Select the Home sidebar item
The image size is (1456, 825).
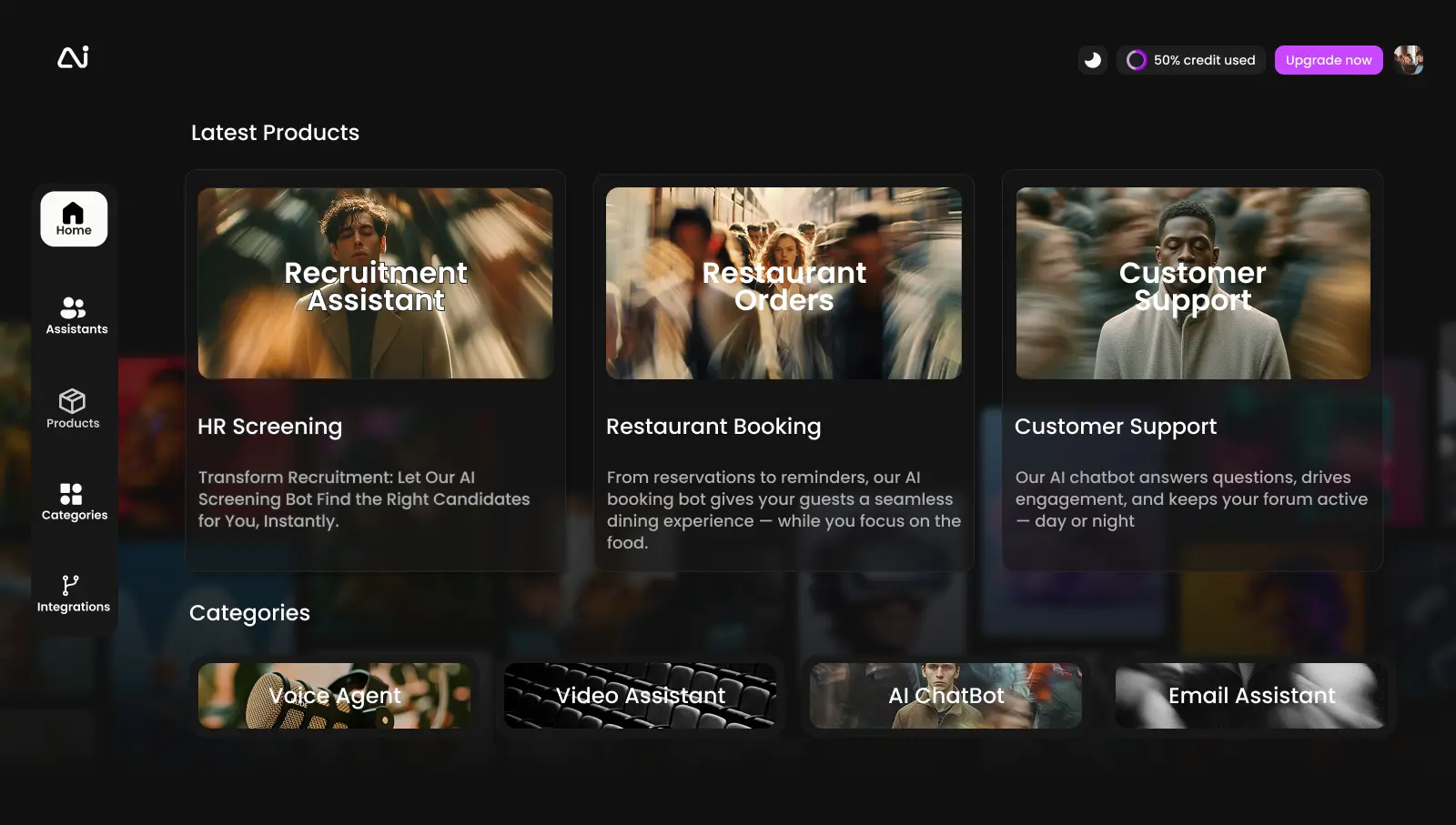[x=74, y=219]
